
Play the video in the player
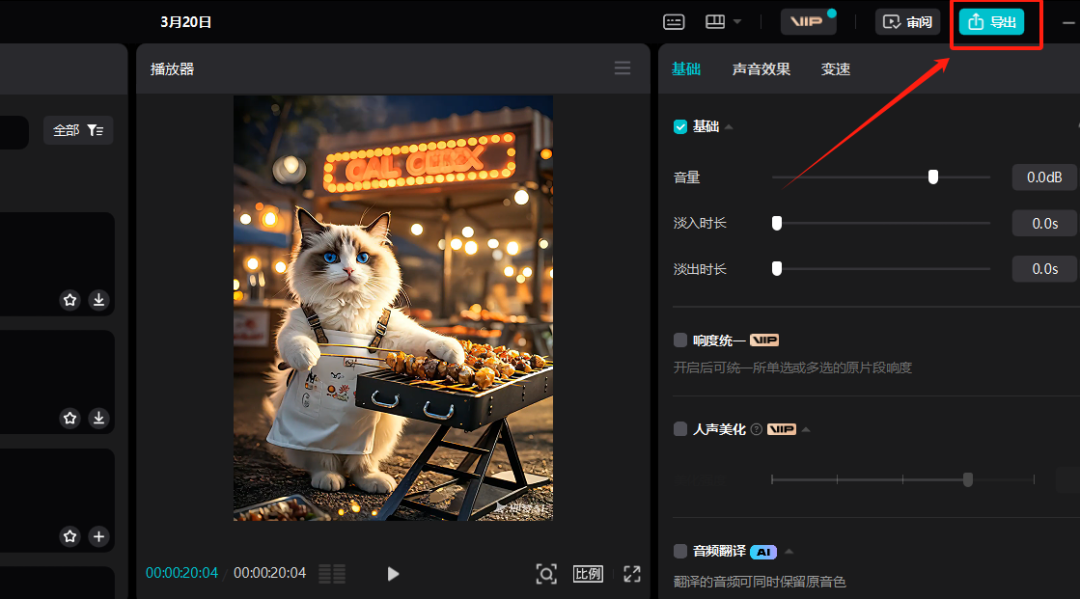click(393, 574)
